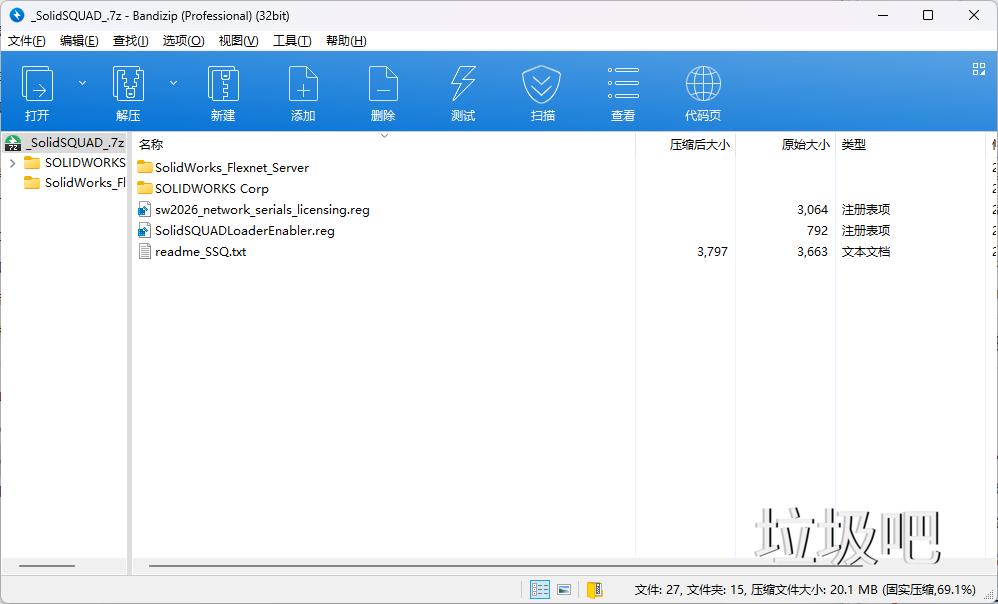Image resolution: width=998 pixels, height=604 pixels.
Task: Sort by 名称 column header
Action: click(152, 145)
